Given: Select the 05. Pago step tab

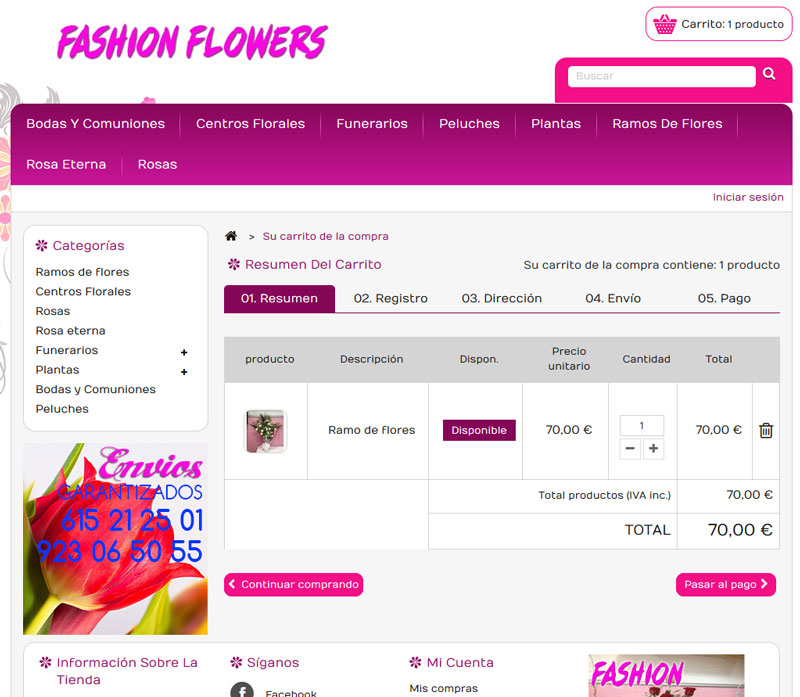Looking at the screenshot, I should coord(723,298).
